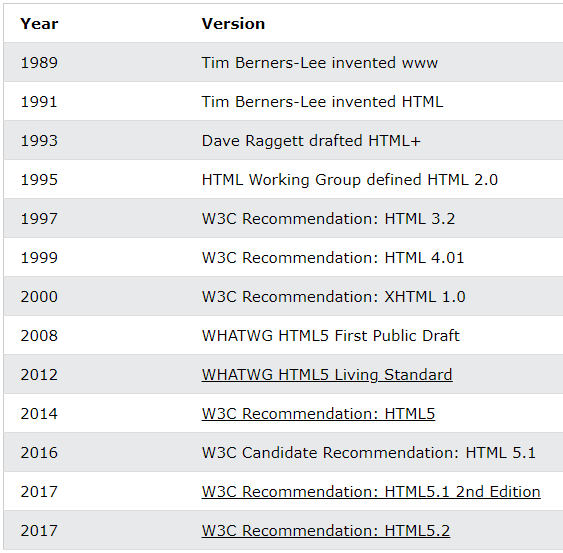Click W3C Recommendation: HTML 3.2 text

coord(328,219)
